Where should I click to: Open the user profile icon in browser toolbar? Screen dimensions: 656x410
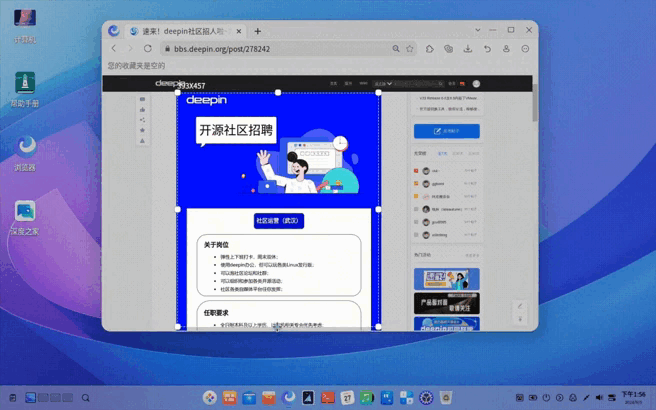tap(506, 49)
